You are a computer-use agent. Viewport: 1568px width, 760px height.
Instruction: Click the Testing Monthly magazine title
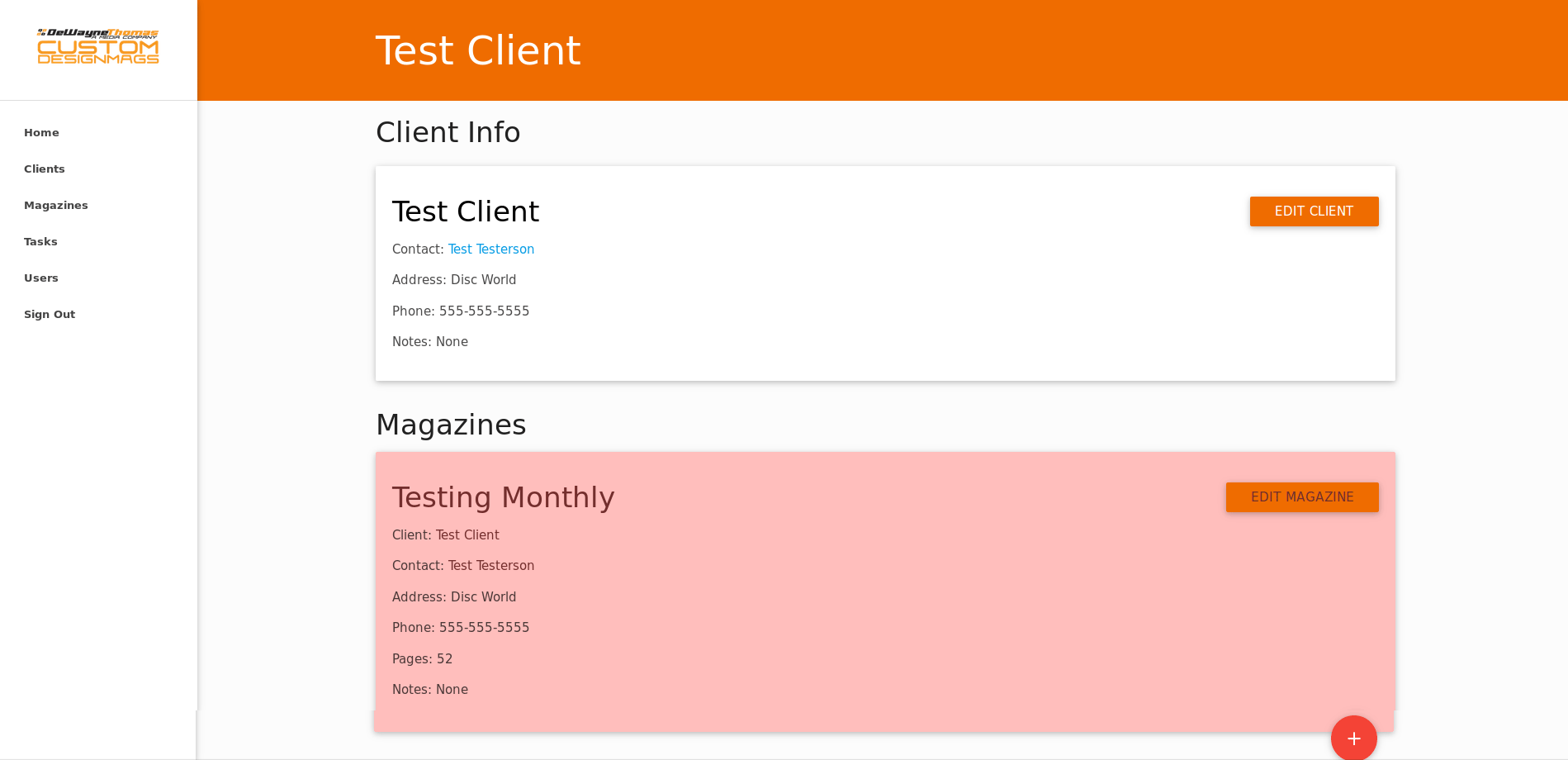(503, 497)
